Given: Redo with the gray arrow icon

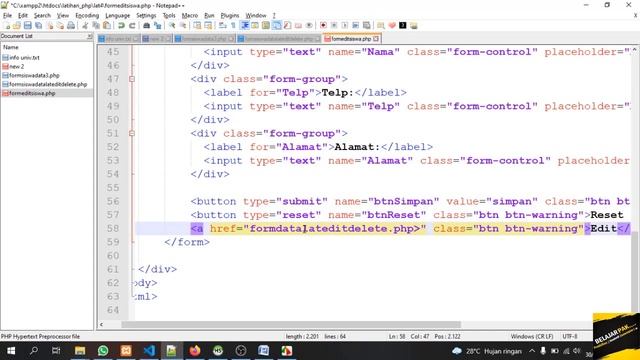Looking at the screenshot, I should pos(132,25).
